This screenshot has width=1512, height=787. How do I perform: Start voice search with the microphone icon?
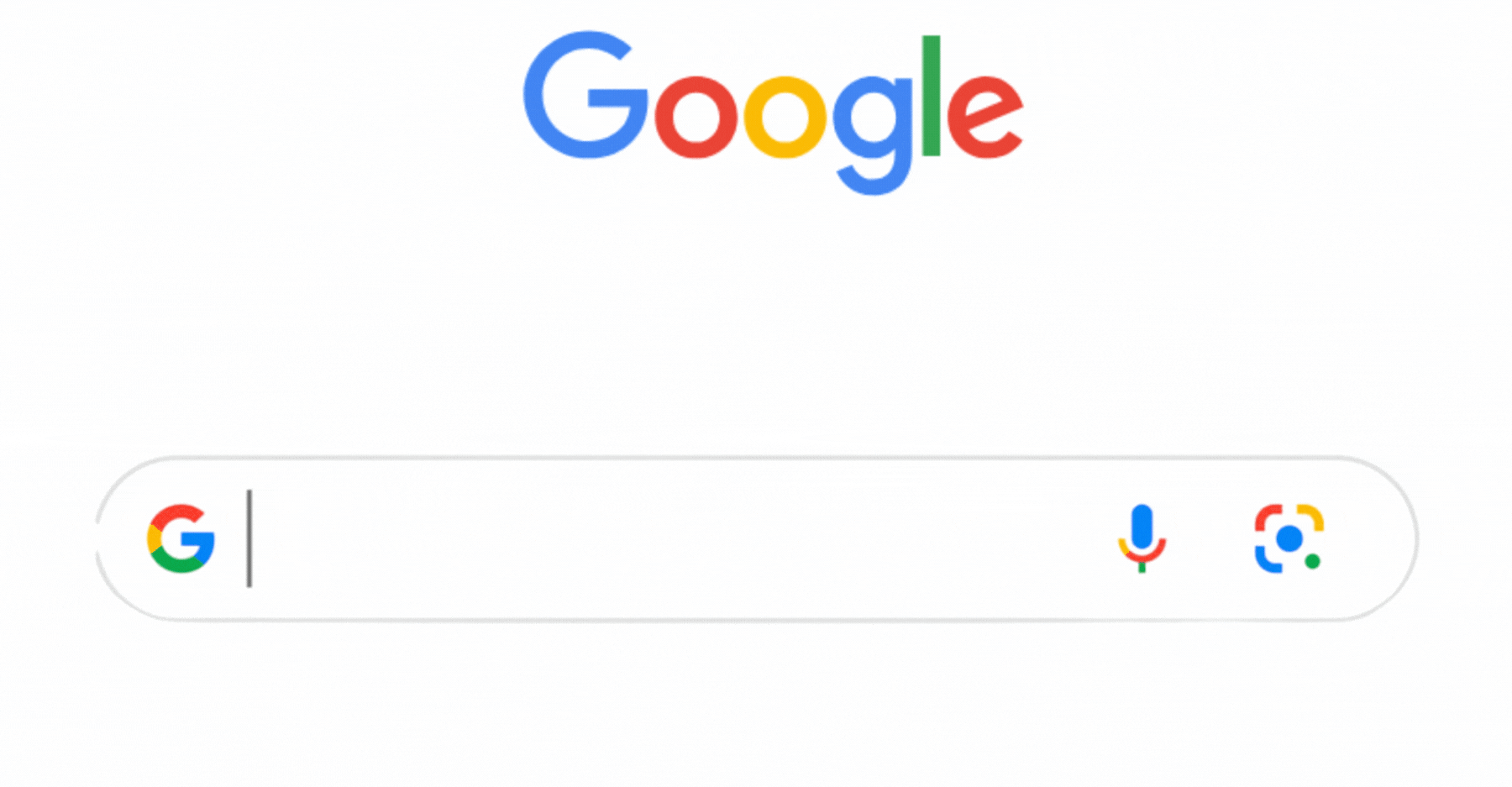[1142, 538]
